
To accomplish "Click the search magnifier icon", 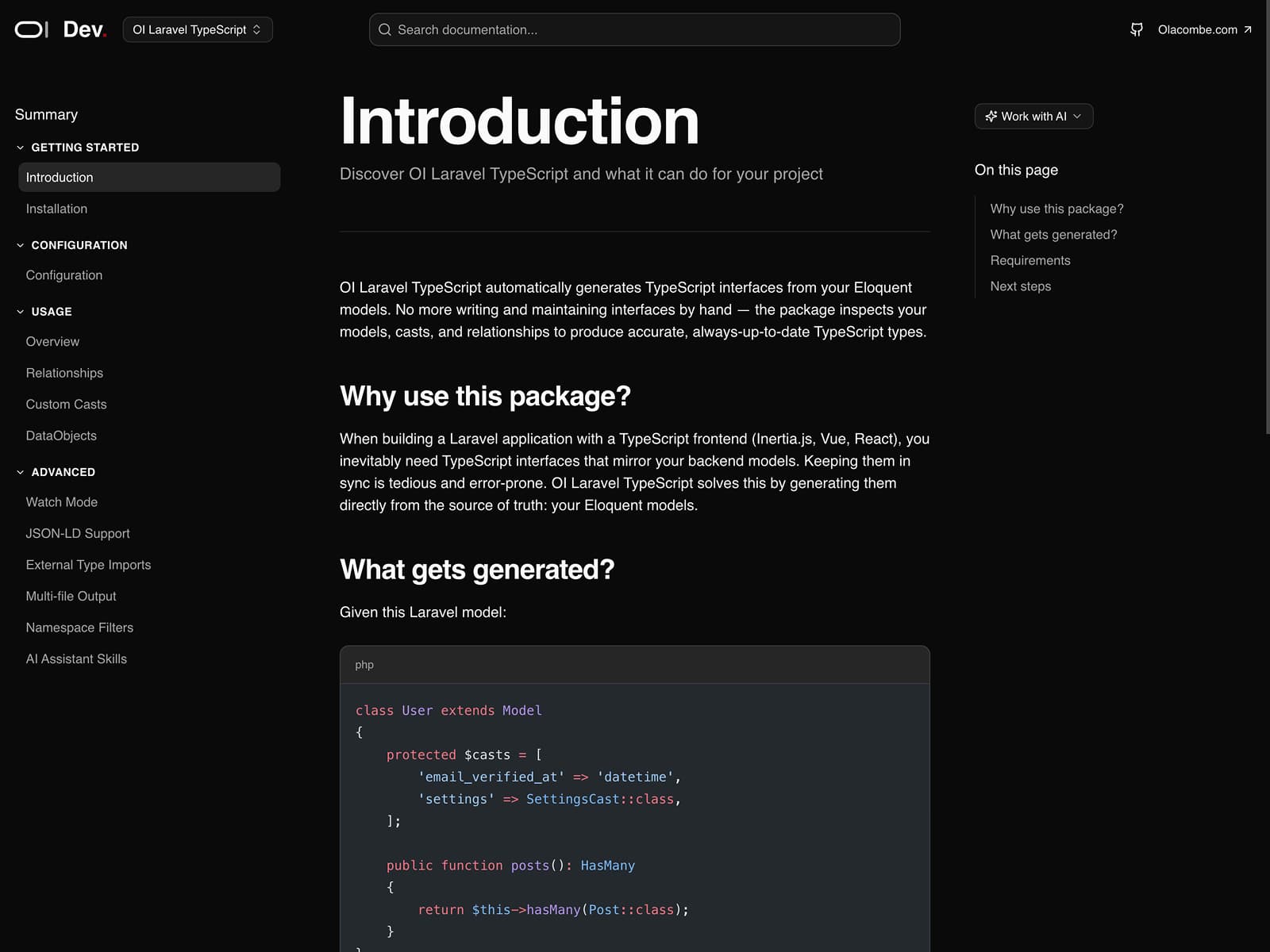I will [385, 29].
